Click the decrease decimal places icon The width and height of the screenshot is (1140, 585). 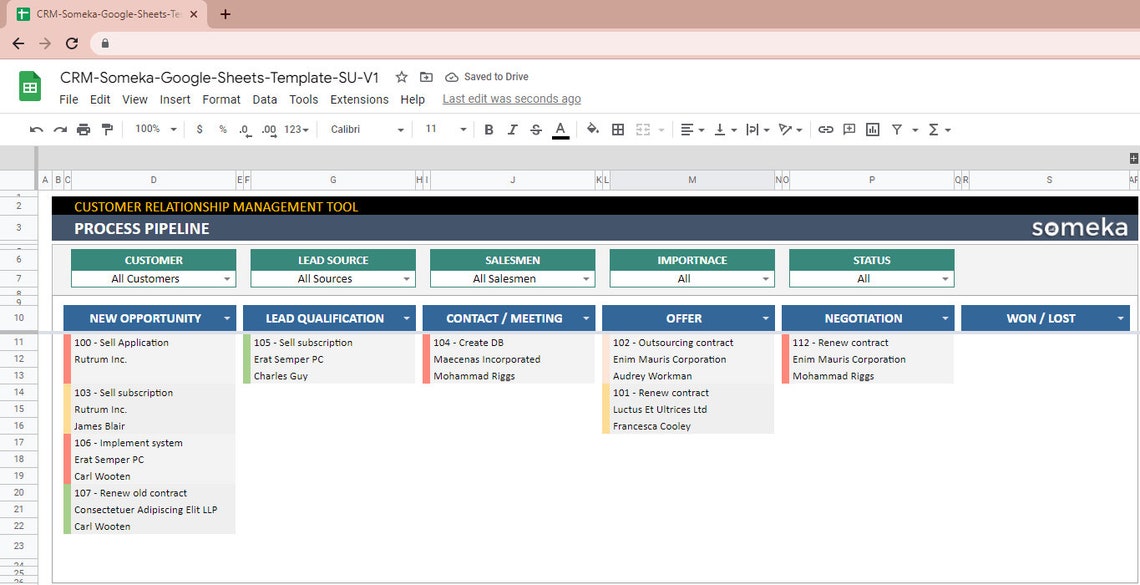click(244, 129)
